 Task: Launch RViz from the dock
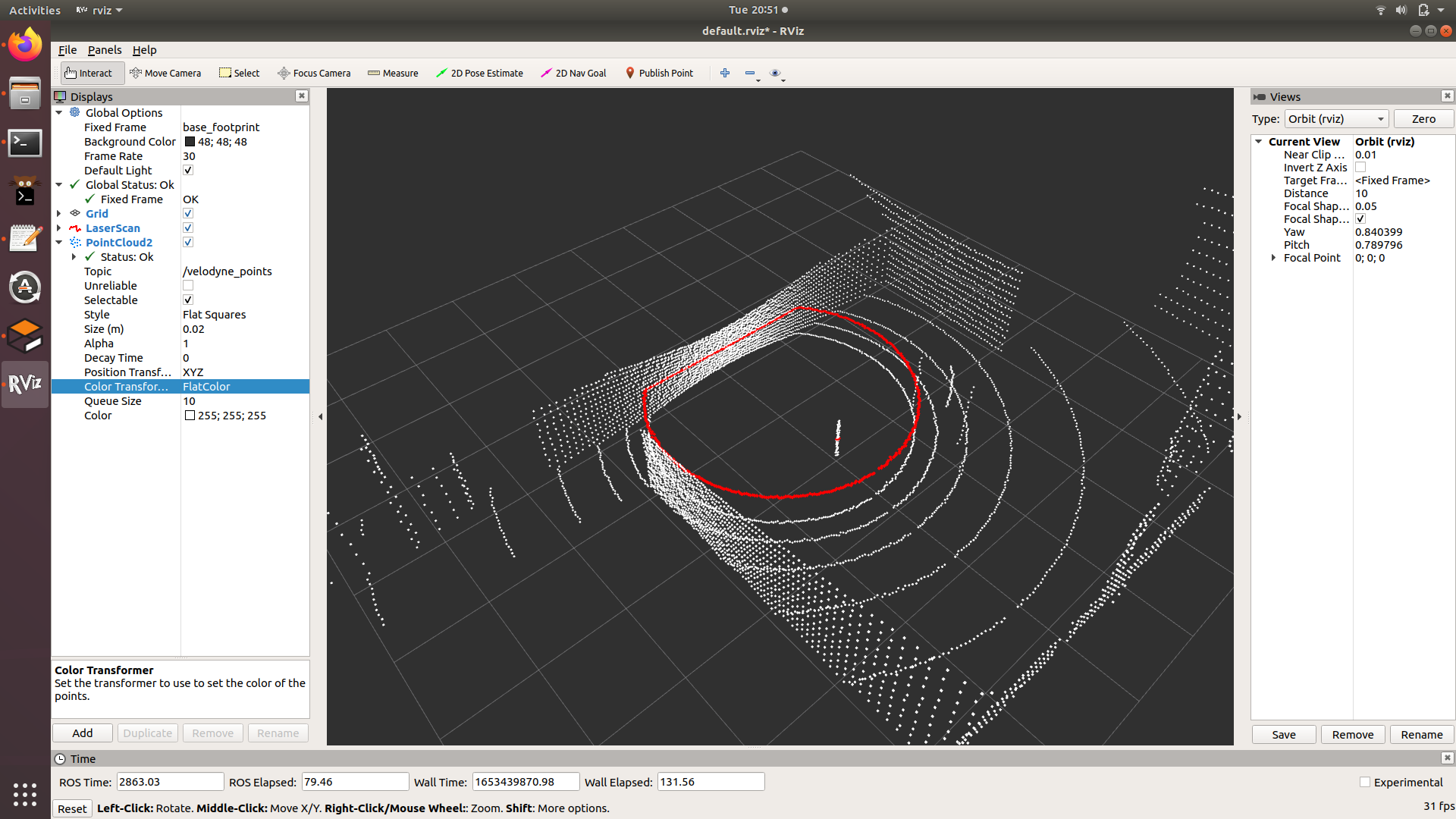click(x=25, y=384)
